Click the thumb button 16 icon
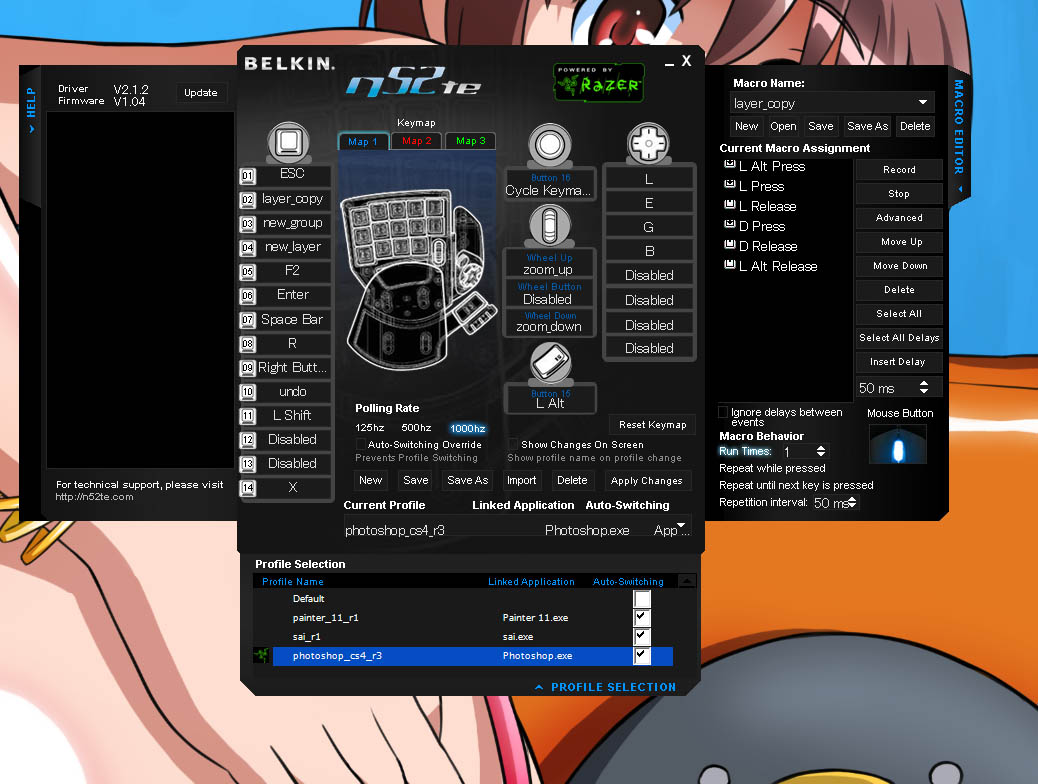1038x784 pixels. (549, 144)
